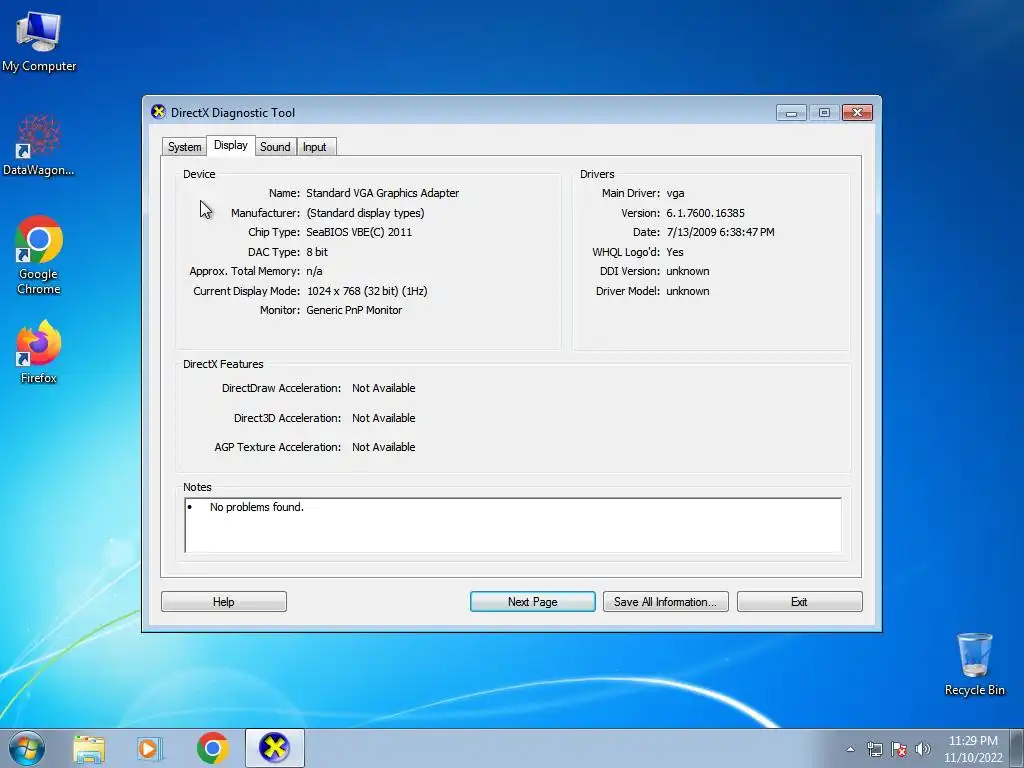Click inside the Notes text box

click(x=513, y=525)
